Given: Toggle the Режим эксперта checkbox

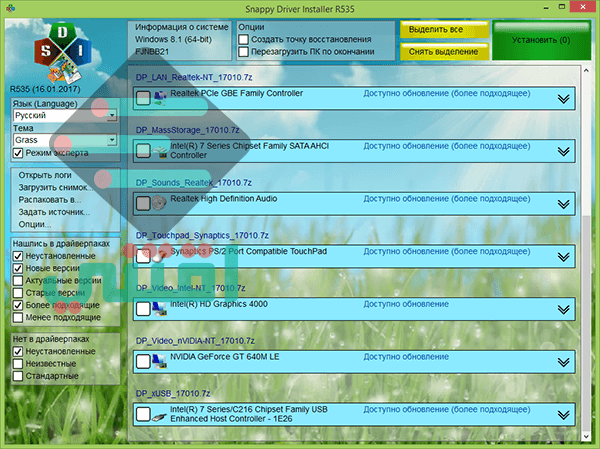Looking at the screenshot, I should pos(18,153).
